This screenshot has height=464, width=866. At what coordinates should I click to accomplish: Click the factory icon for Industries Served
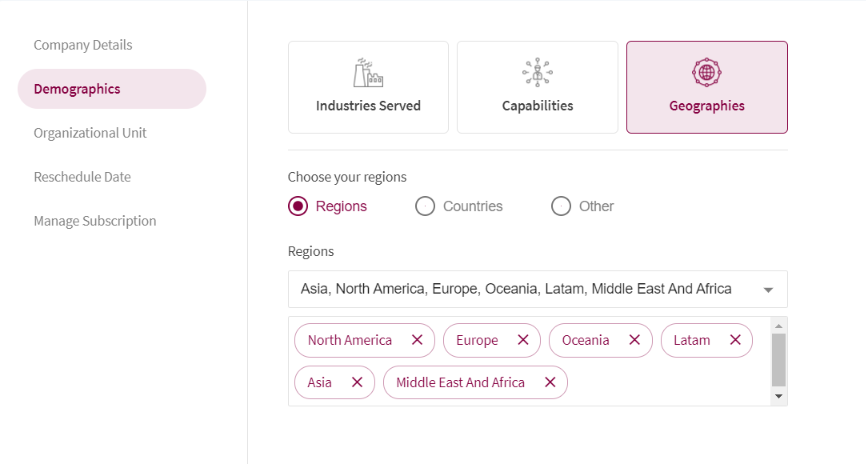tap(368, 72)
